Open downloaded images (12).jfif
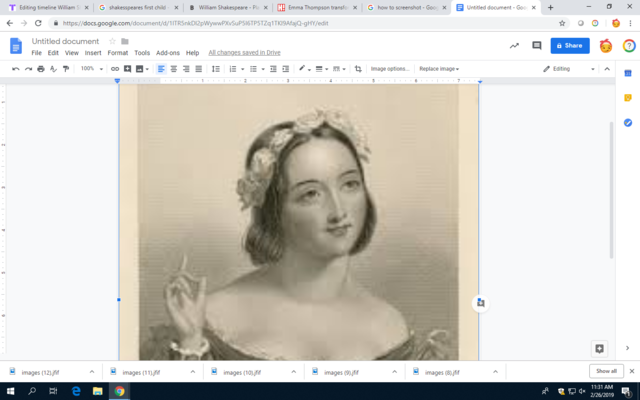This screenshot has width=640, height=400. [x=40, y=372]
